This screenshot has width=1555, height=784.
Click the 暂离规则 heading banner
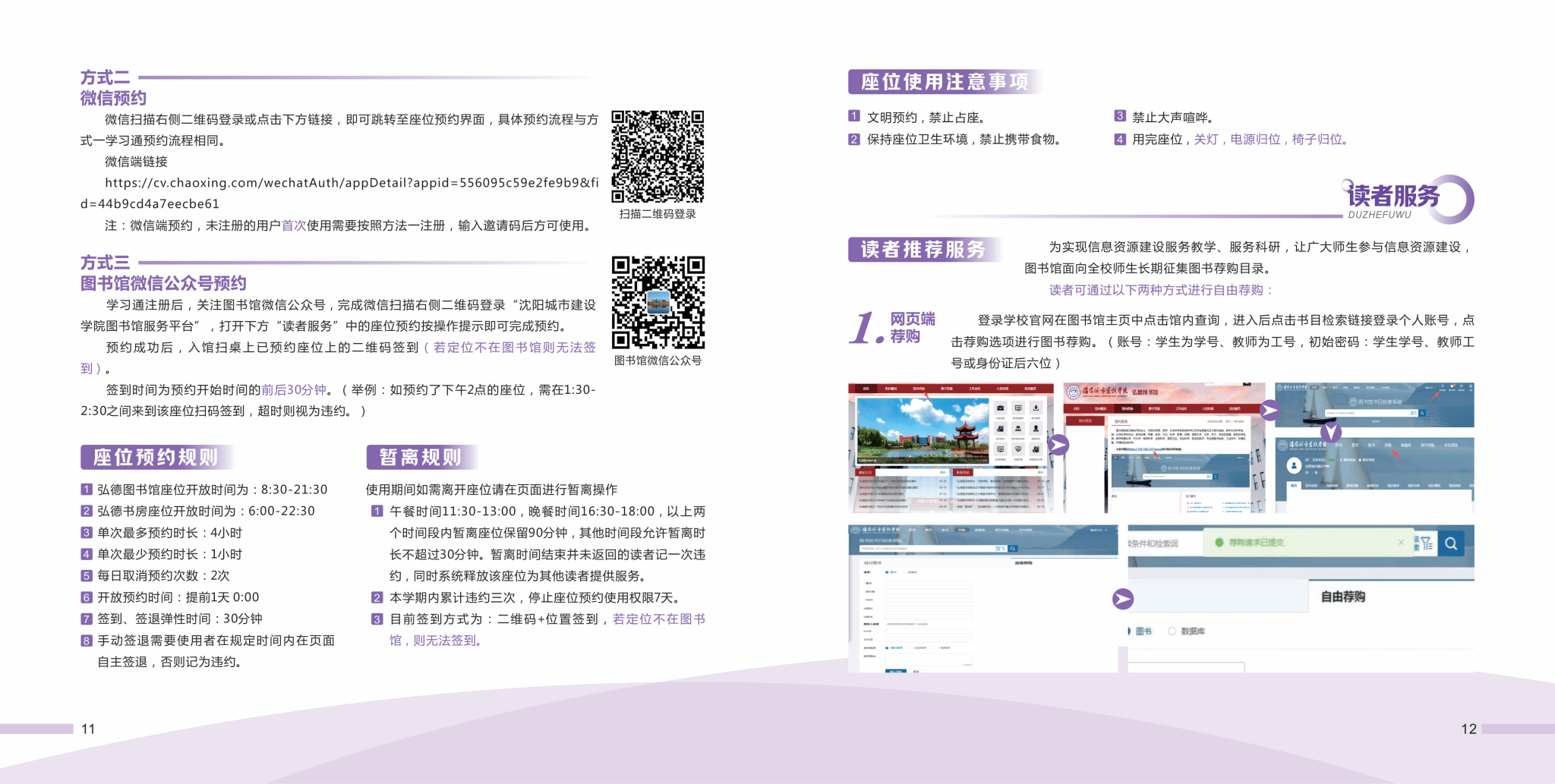coord(420,457)
